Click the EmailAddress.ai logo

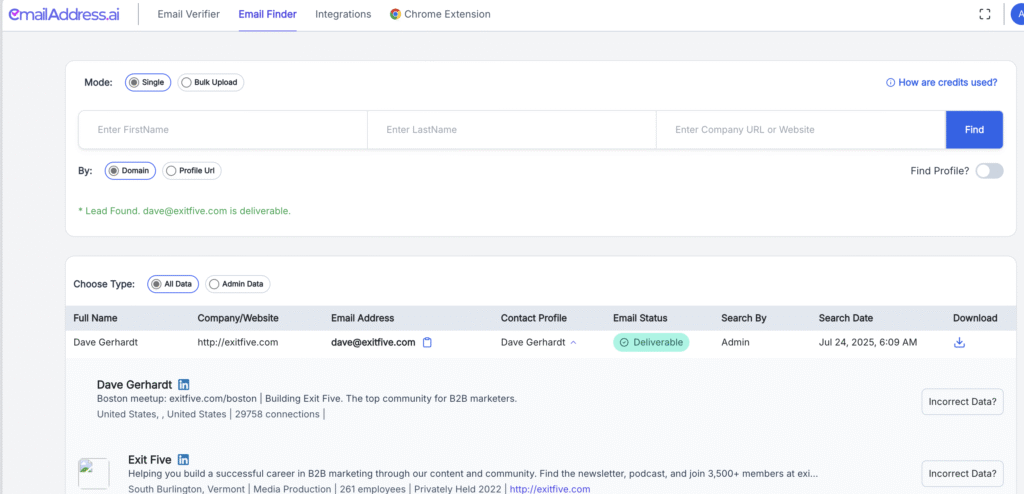63,14
